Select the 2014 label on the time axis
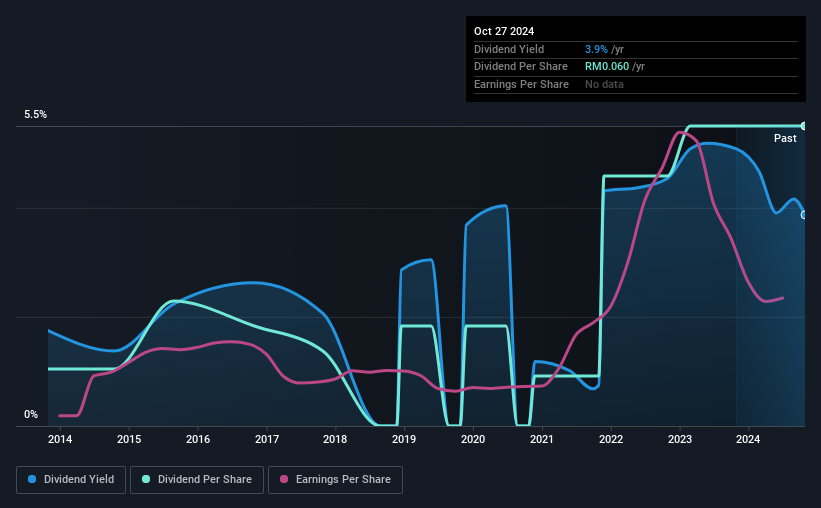Image resolution: width=821 pixels, height=508 pixels. [x=60, y=439]
